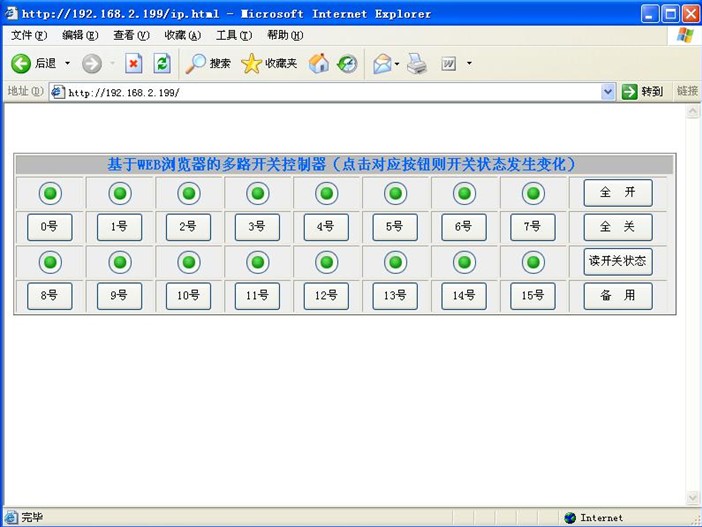Toggle switch 7号 button
Viewport: 702px width, 527px height.
[x=532, y=227]
